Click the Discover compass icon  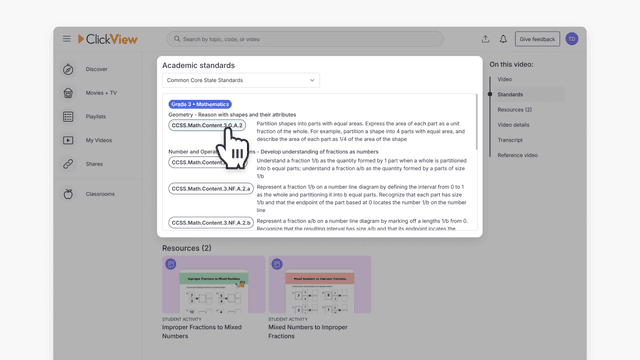(68, 69)
